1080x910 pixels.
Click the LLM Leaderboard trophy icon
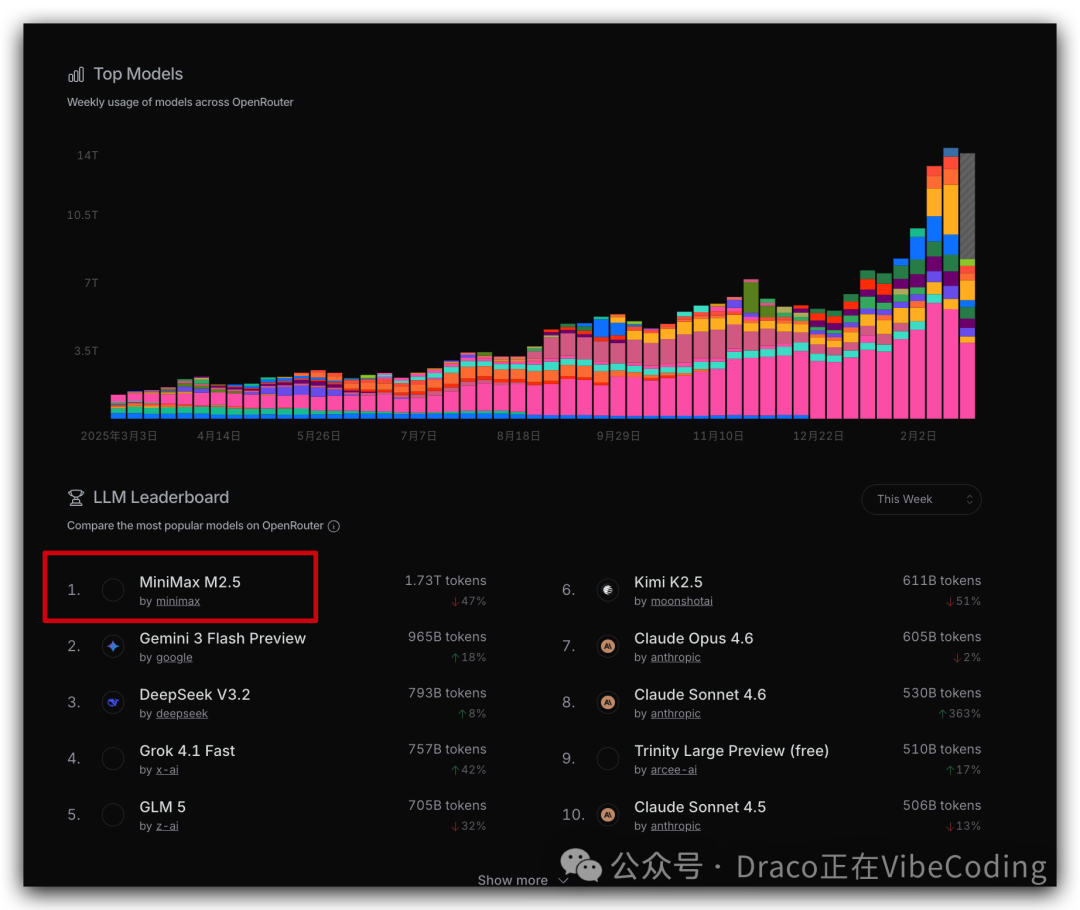[x=76, y=497]
